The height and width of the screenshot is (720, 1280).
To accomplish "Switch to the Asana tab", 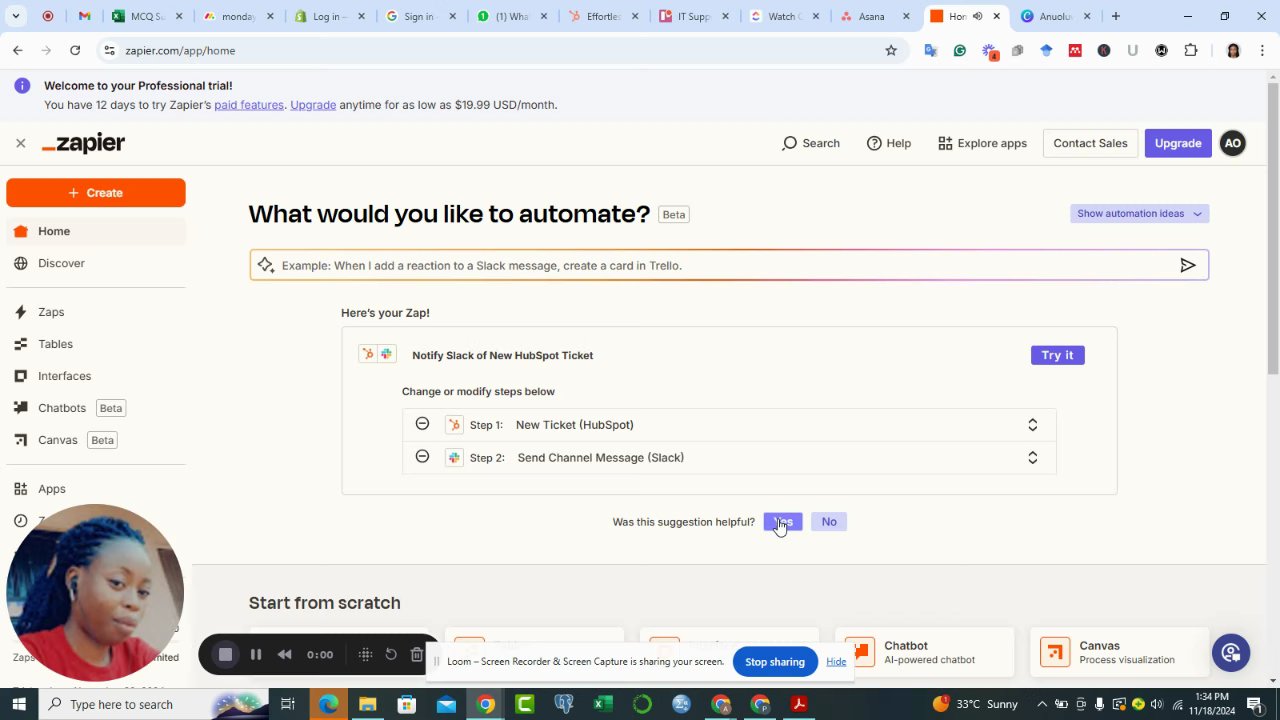I will 873,16.
